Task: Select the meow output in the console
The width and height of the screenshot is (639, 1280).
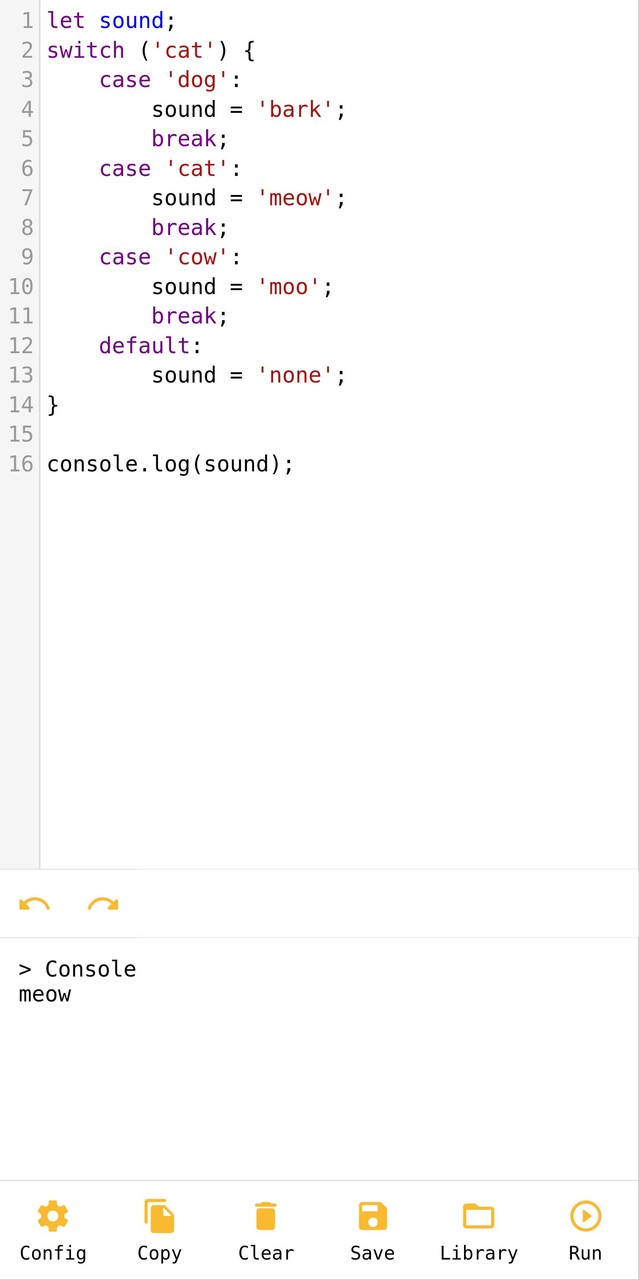Action: (44, 994)
